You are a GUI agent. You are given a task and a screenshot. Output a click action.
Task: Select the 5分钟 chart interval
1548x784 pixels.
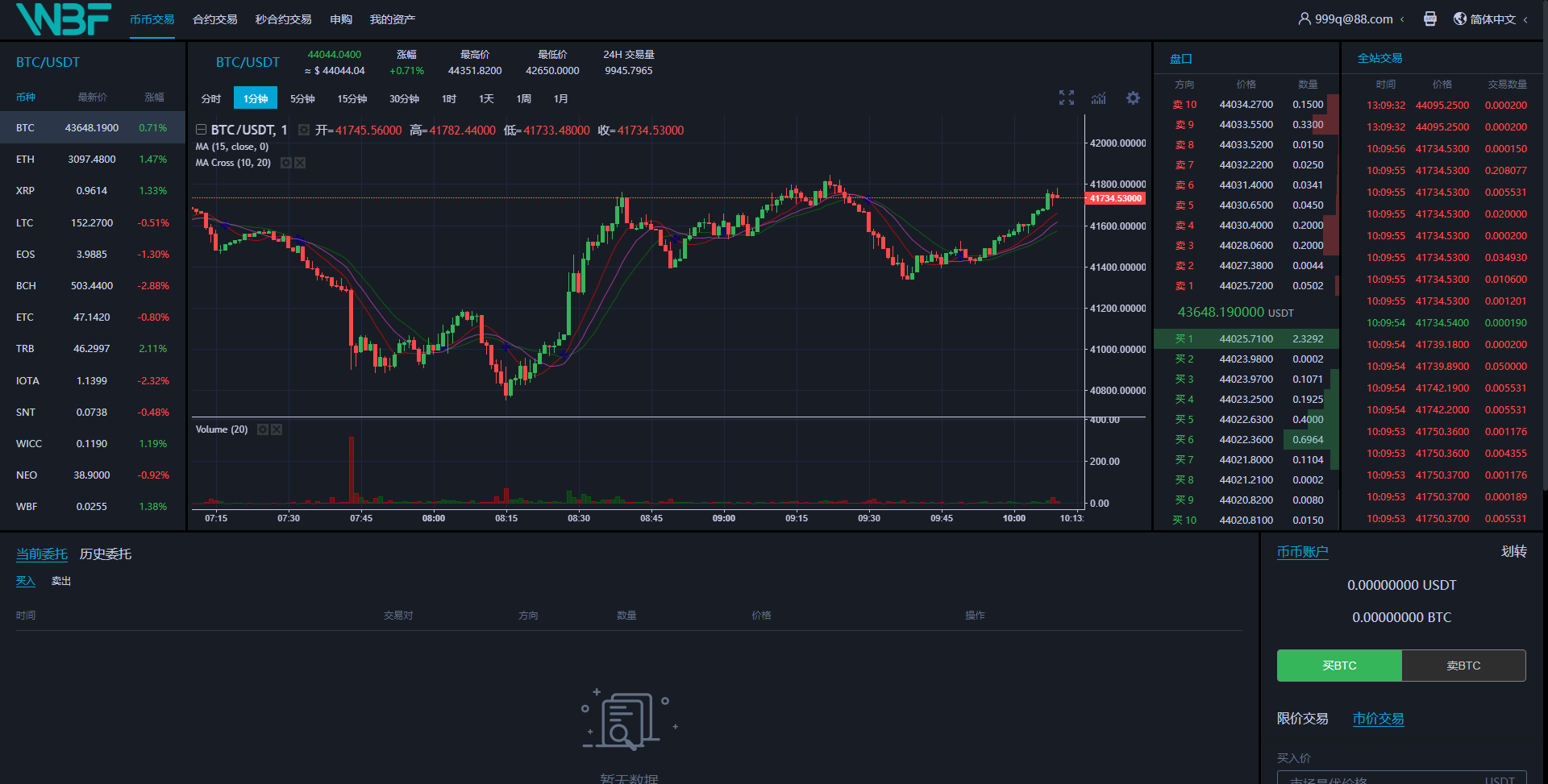point(302,98)
